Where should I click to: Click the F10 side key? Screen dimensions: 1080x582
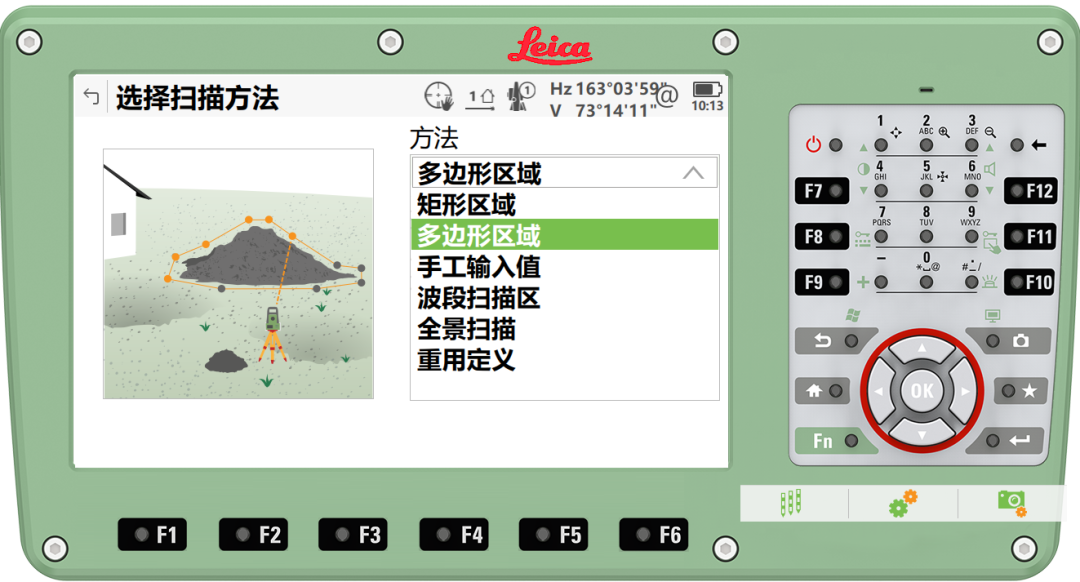click(1030, 282)
